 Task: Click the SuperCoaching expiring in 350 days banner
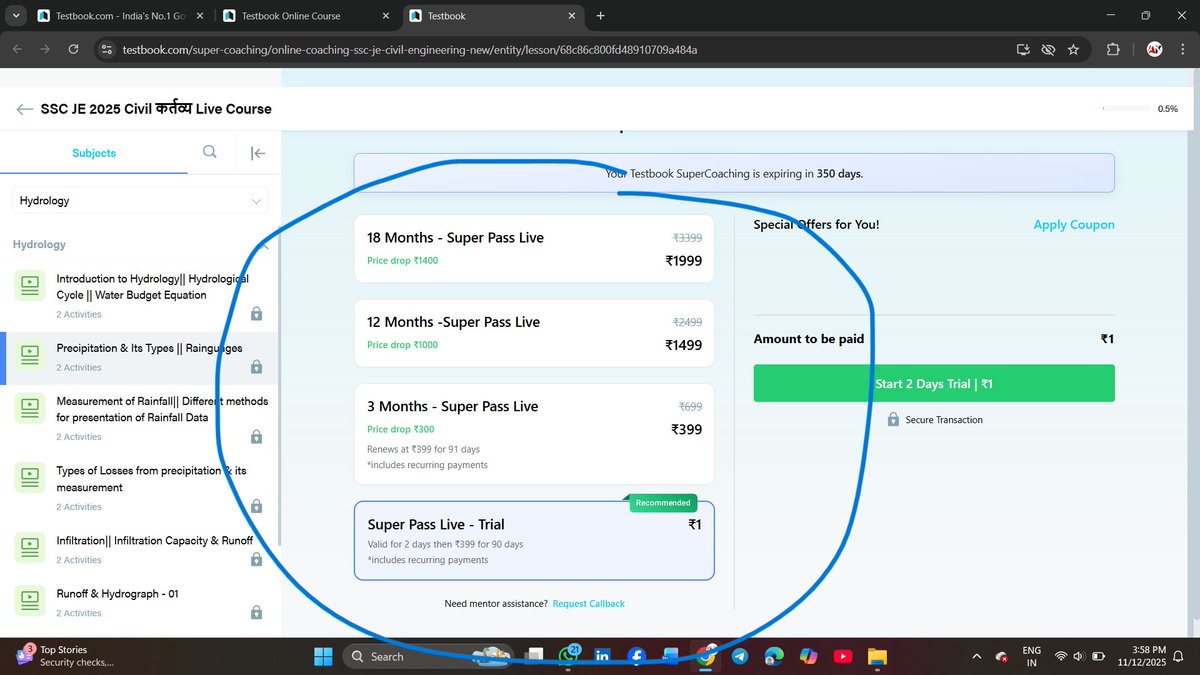point(734,173)
